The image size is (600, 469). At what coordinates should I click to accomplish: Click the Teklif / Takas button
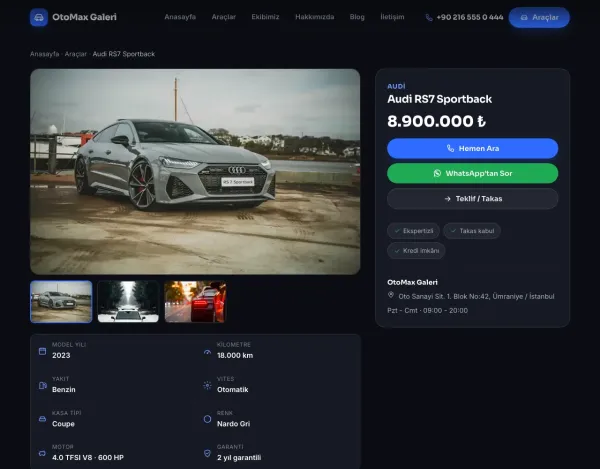pos(473,199)
